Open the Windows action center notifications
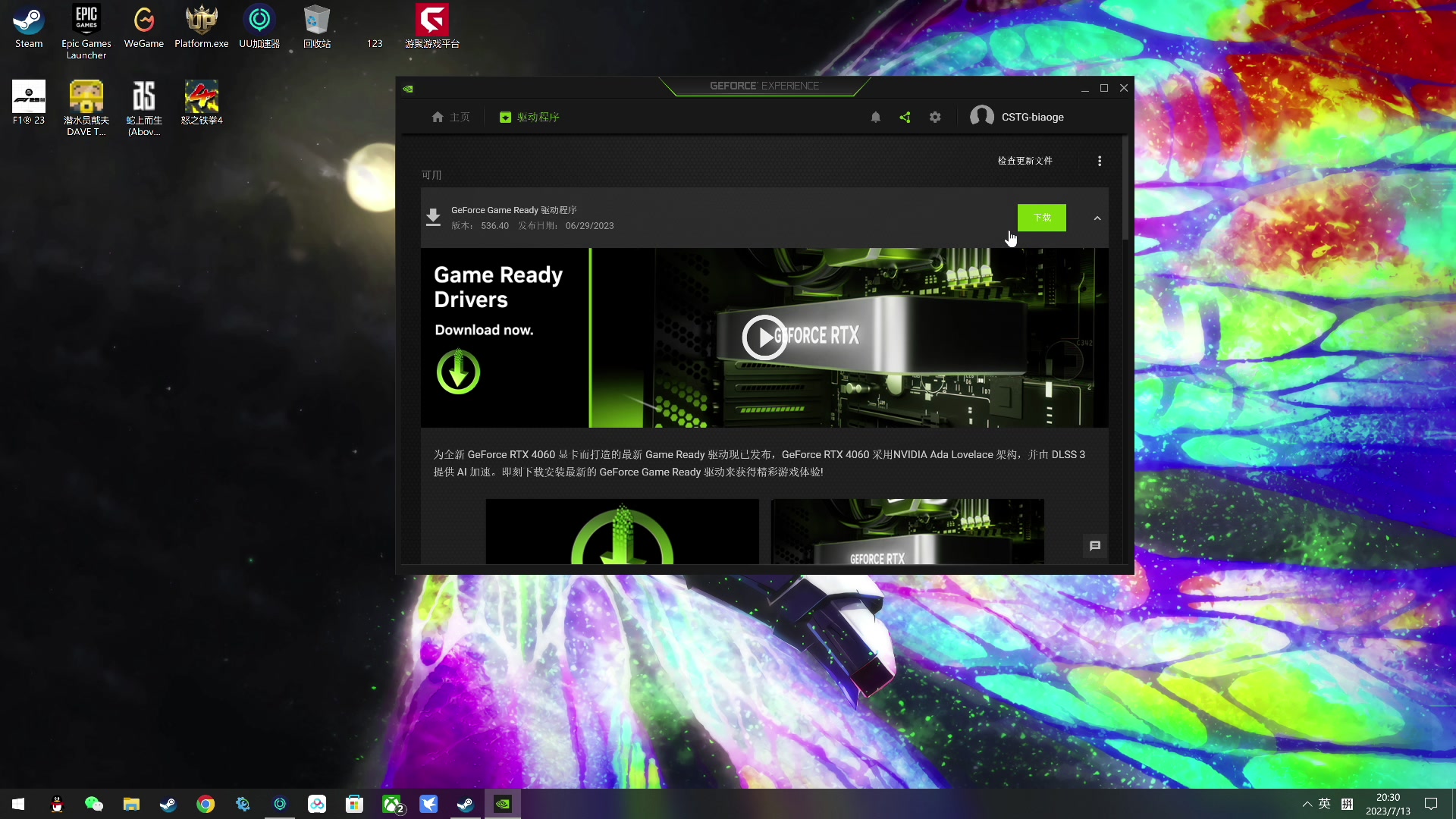Screen dimensions: 1456x819 click(x=1431, y=804)
